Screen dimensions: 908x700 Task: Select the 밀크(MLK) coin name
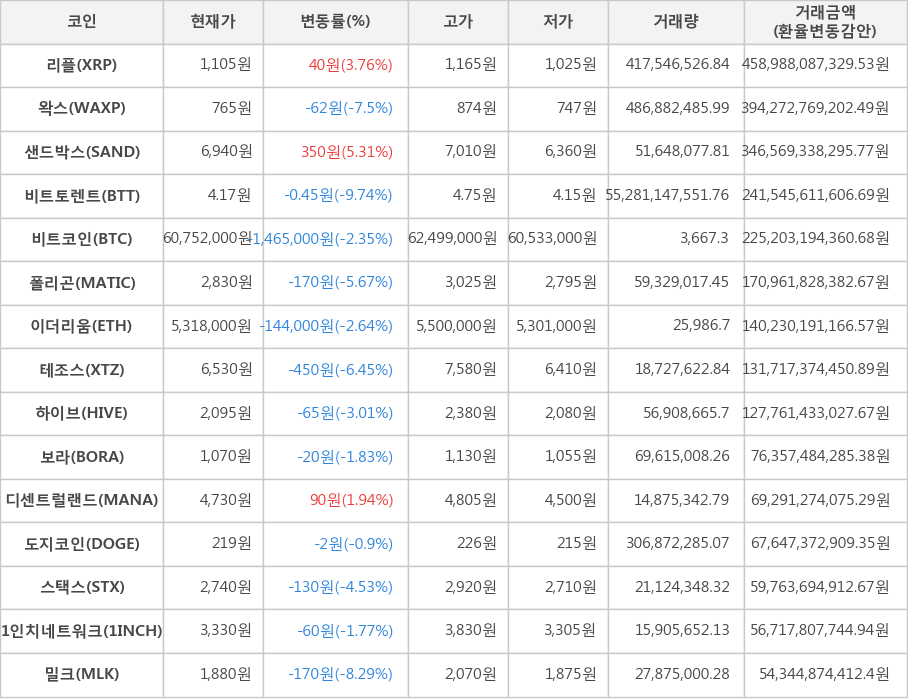(82, 674)
